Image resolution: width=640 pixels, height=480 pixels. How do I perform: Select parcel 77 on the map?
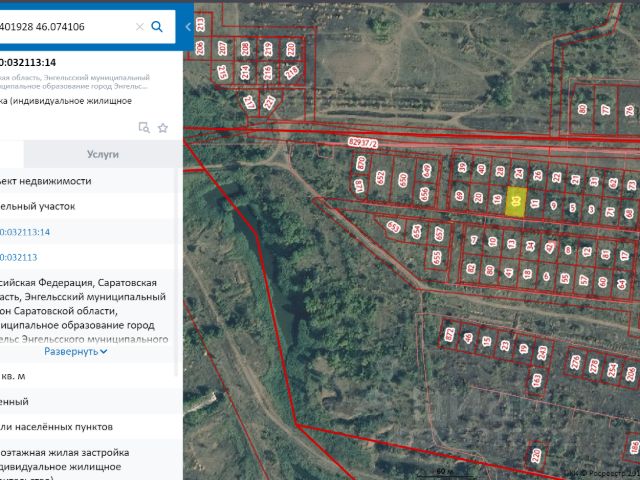(x=606, y=109)
